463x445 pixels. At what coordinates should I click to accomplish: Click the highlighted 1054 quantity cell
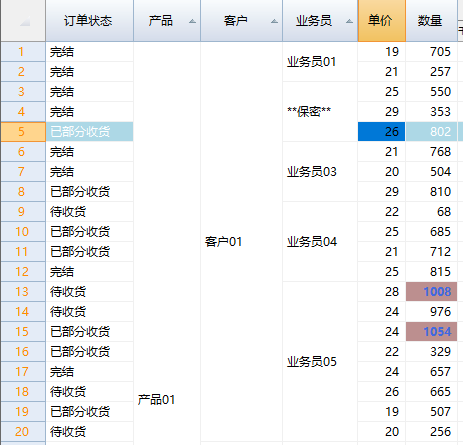click(x=431, y=332)
